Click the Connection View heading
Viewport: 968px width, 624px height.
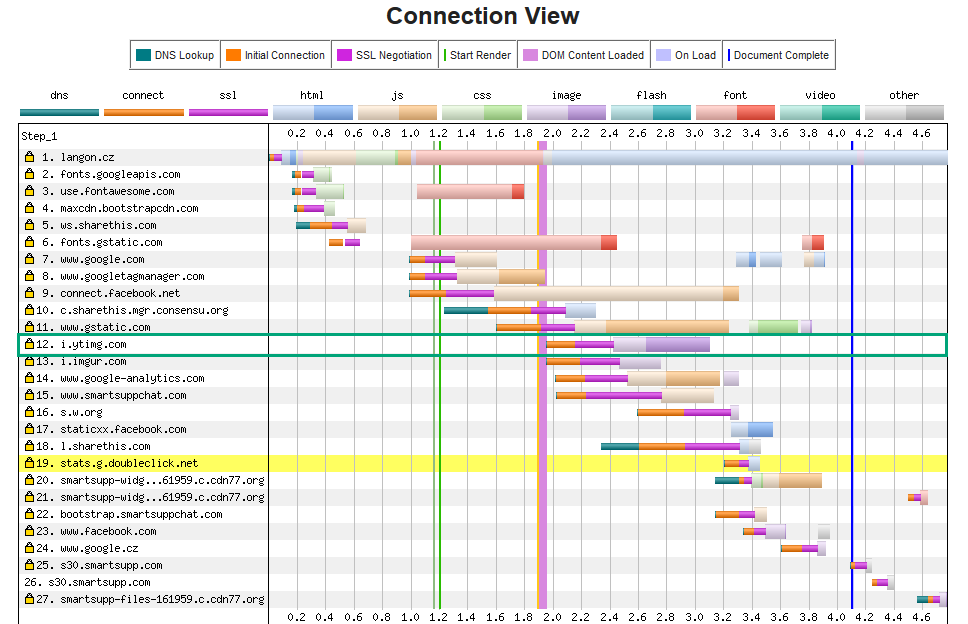(483, 16)
